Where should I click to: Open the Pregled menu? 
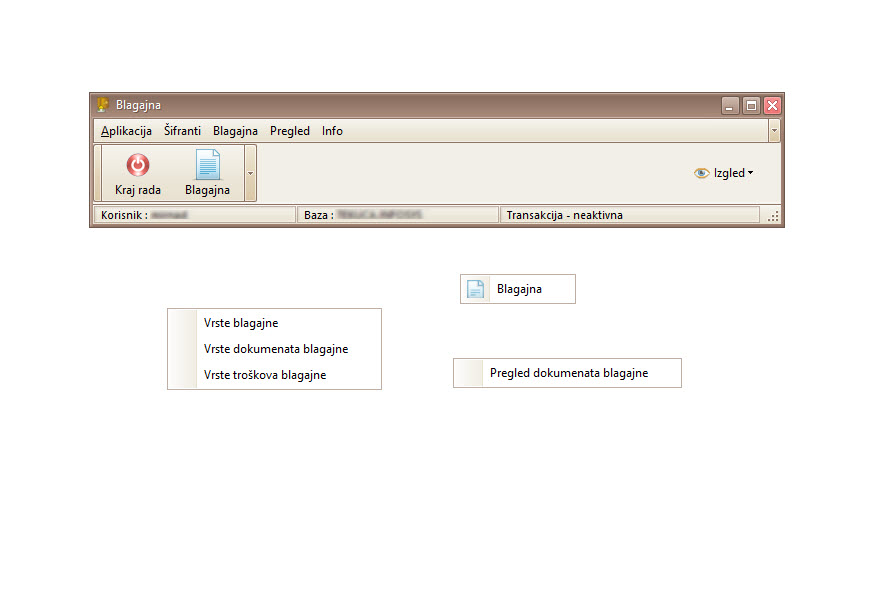(290, 131)
